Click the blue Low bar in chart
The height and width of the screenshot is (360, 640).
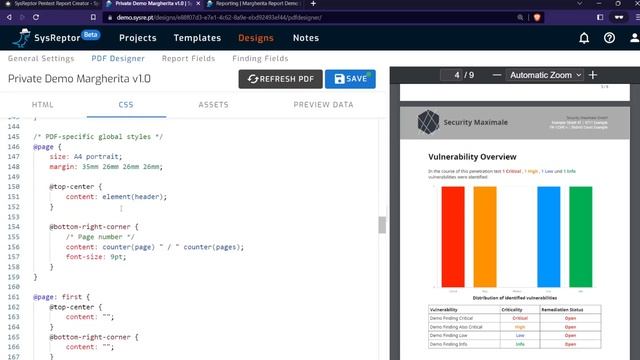(x=549, y=237)
